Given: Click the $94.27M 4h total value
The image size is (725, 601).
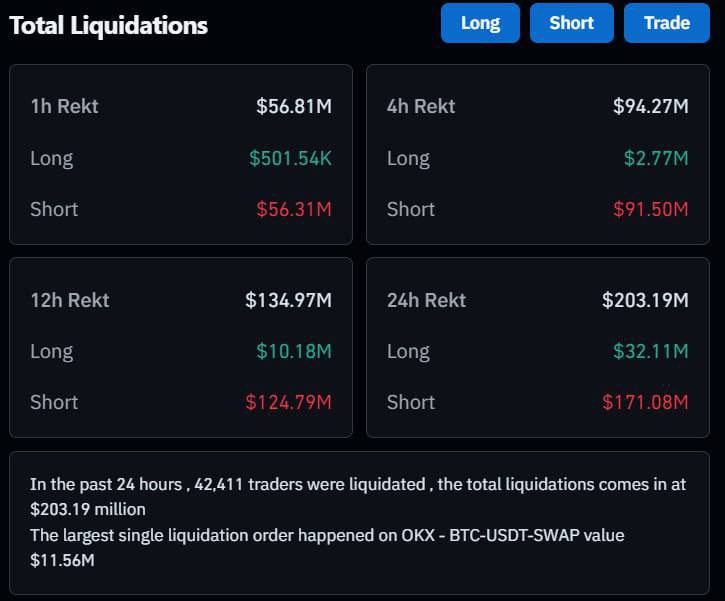Looking at the screenshot, I should coord(651,106).
